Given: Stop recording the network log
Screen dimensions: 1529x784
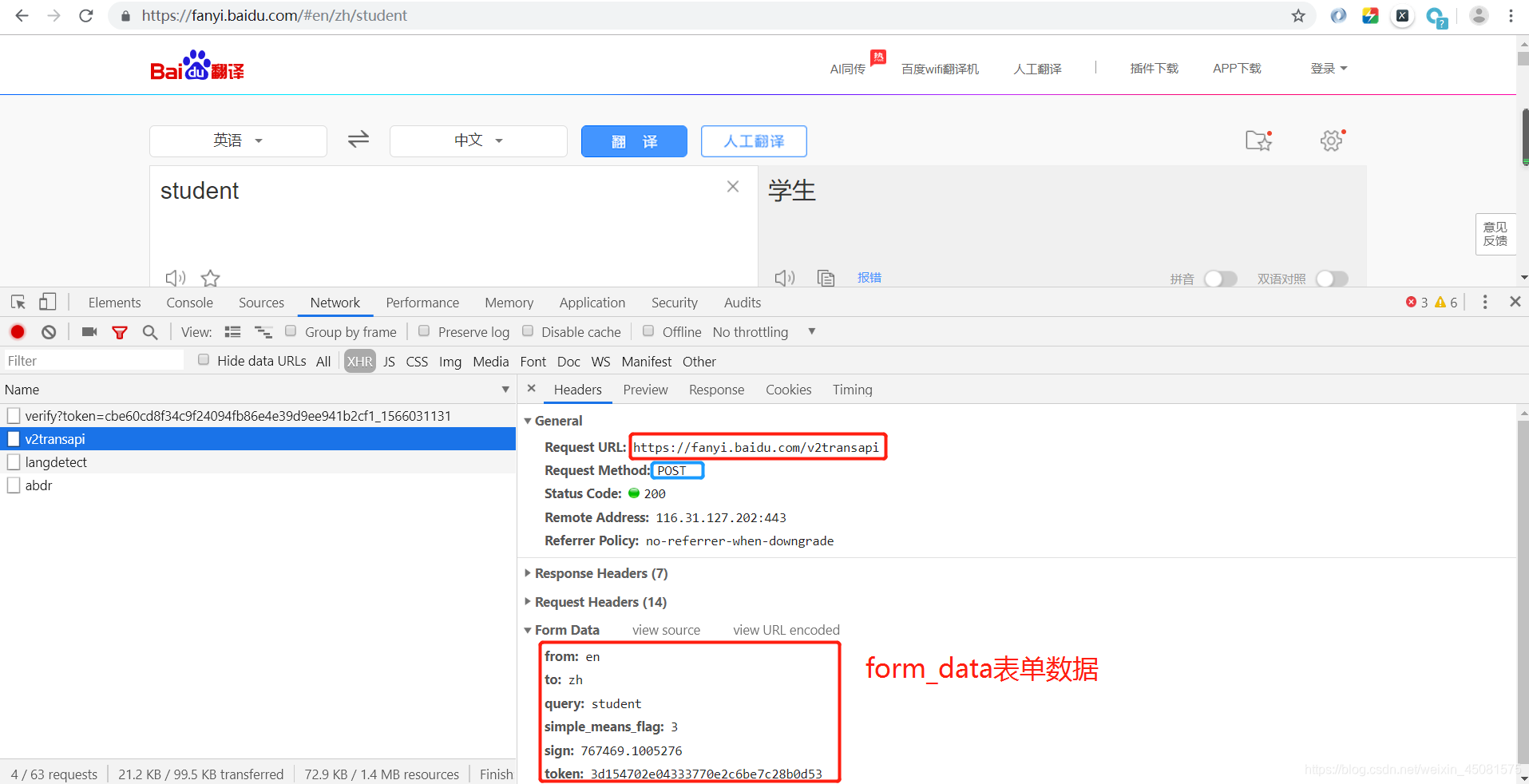Looking at the screenshot, I should [x=18, y=331].
